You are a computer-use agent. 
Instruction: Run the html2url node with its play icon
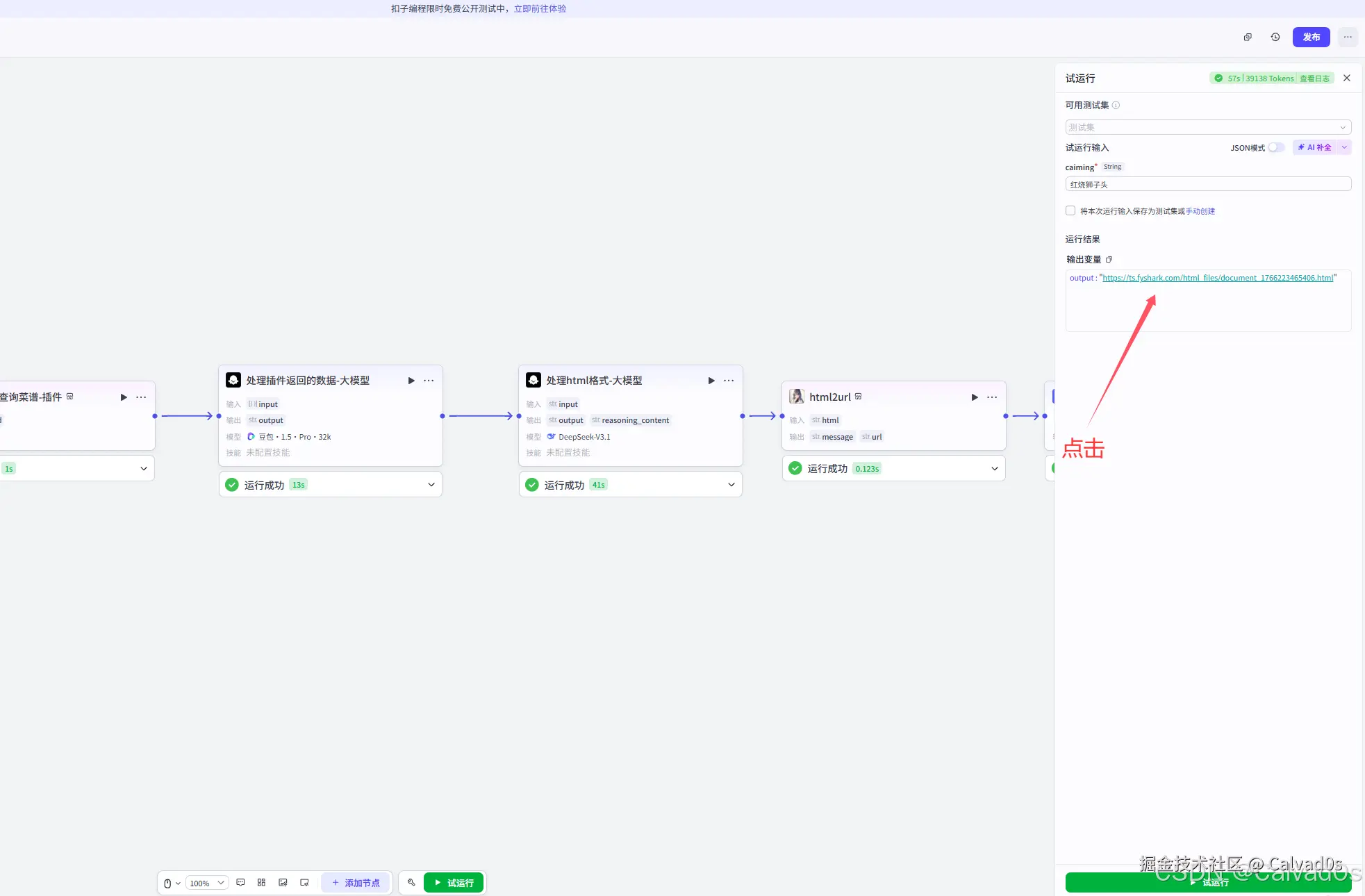(x=975, y=397)
